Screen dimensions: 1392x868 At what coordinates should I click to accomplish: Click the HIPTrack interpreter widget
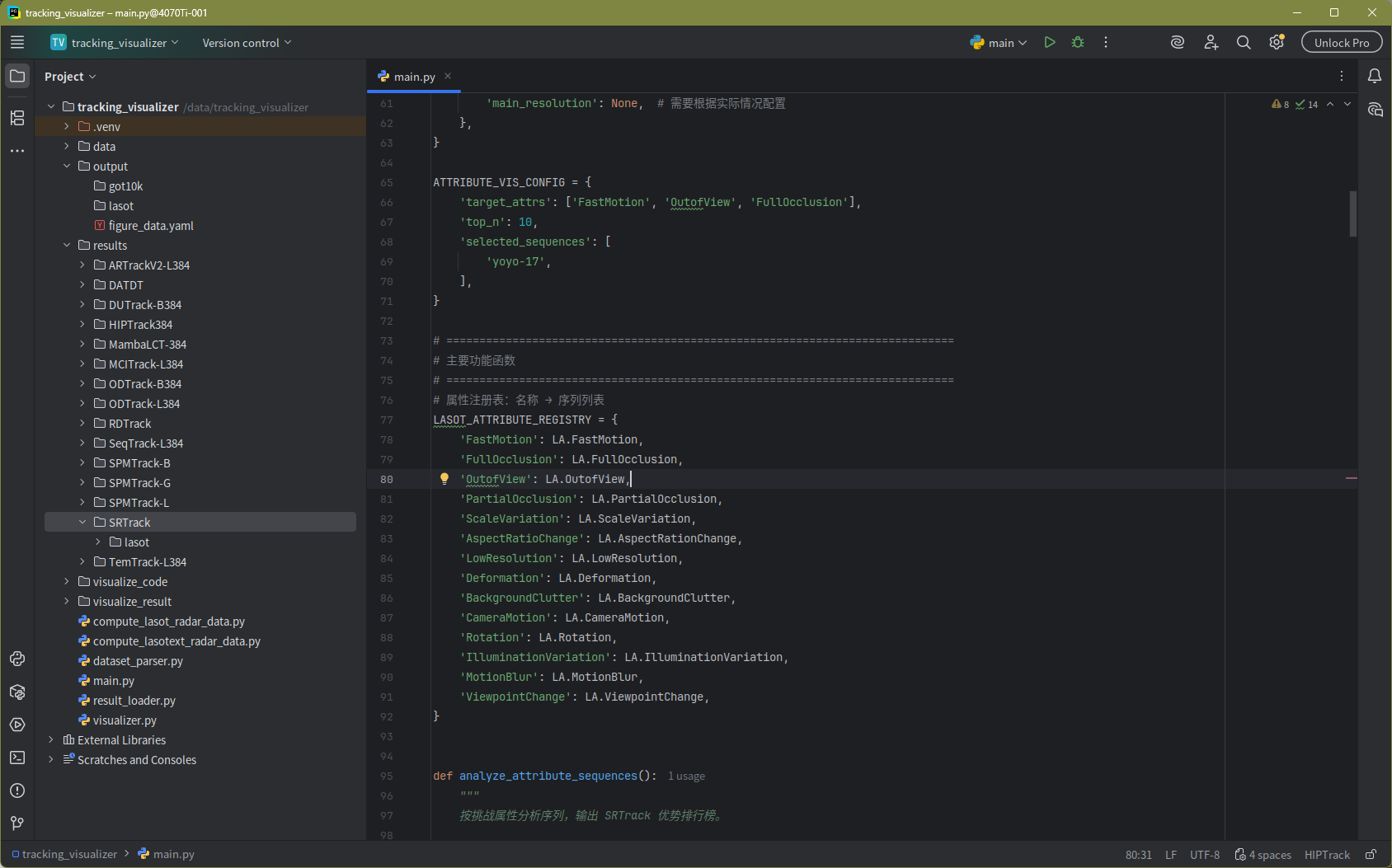click(1328, 855)
